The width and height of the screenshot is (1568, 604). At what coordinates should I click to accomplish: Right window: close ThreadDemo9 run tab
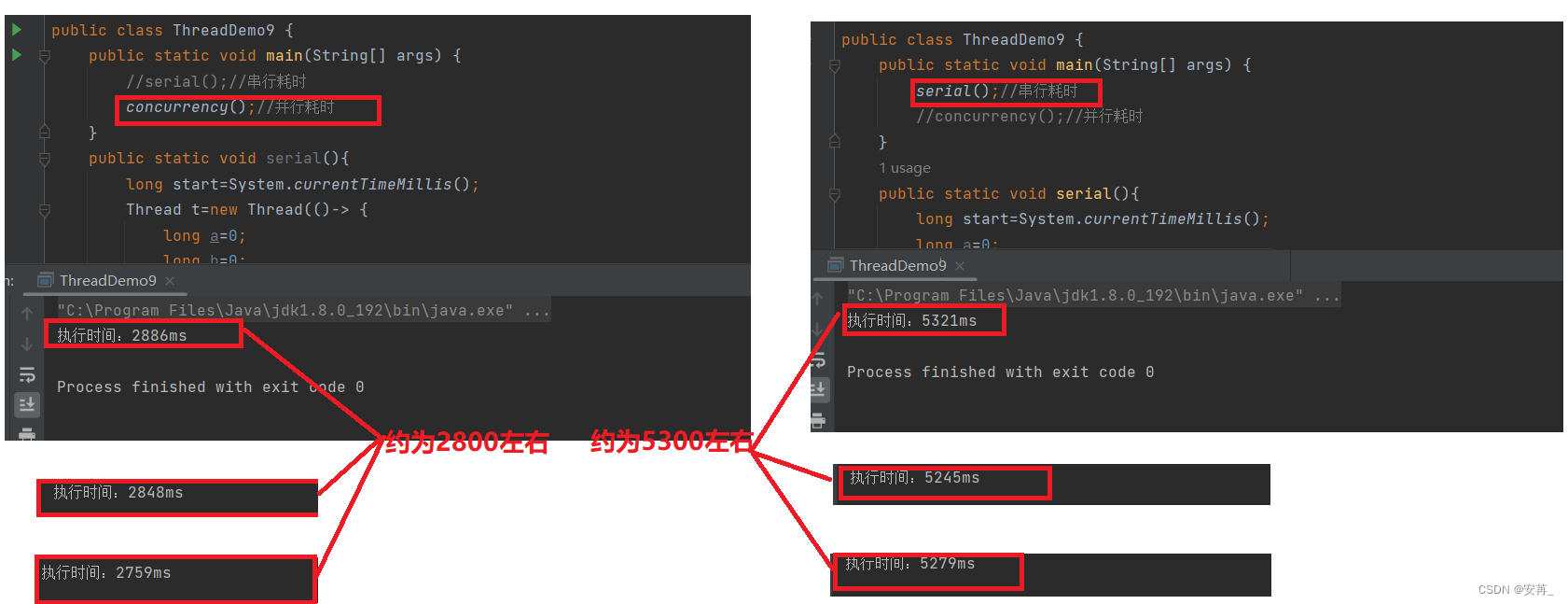[x=960, y=266]
